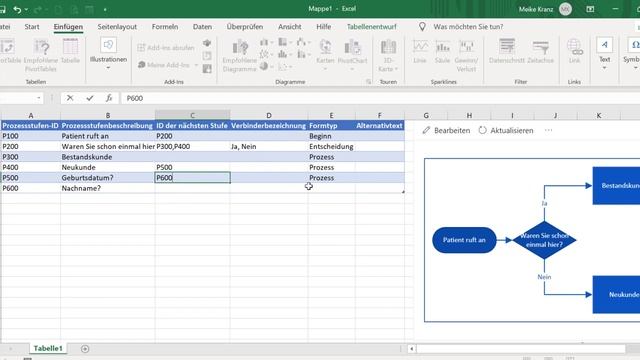Click the Zeitachse filter icon
This screenshot has width=640, height=360.
click(540, 51)
